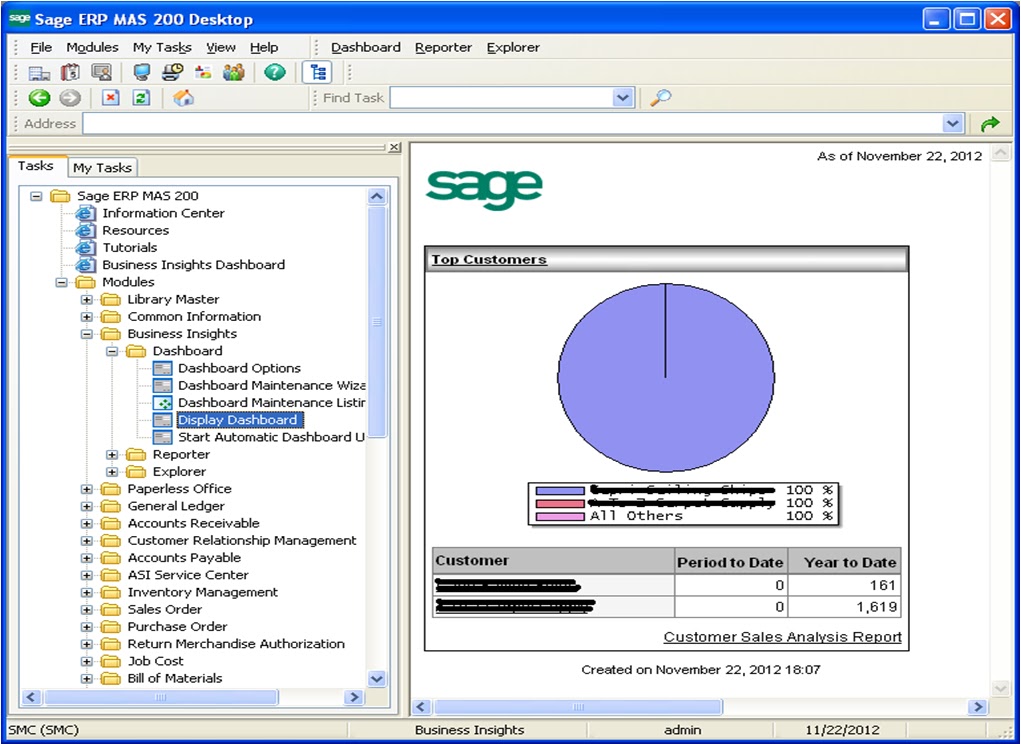Open the View menu

point(221,48)
